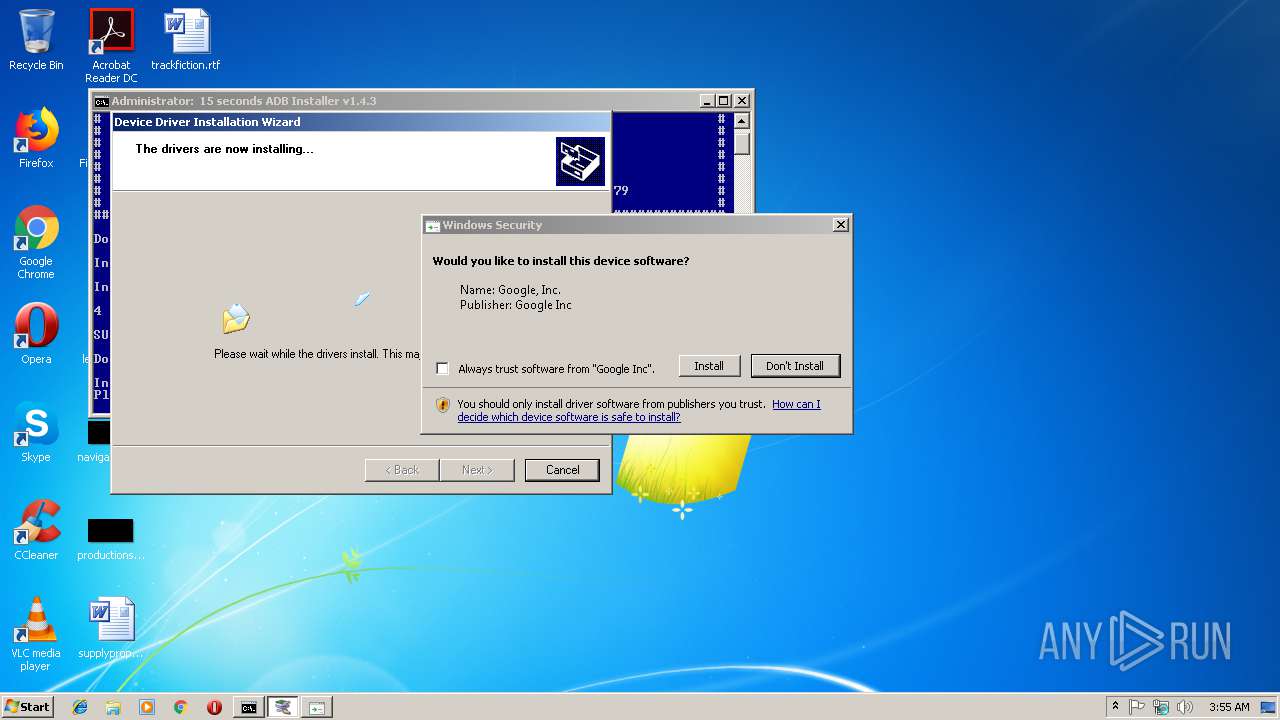Click Internet Explorer taskbar icon
This screenshot has height=720, width=1280.
point(80,707)
